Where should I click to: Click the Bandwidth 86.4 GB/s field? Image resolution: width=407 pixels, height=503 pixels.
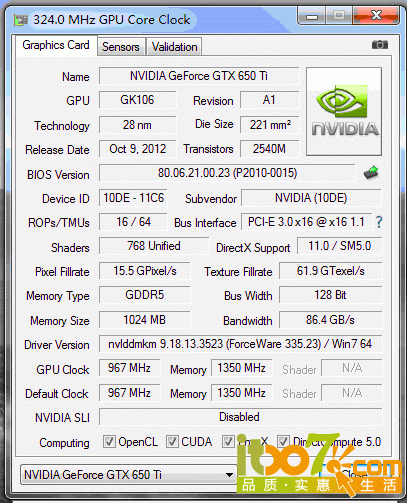331,320
